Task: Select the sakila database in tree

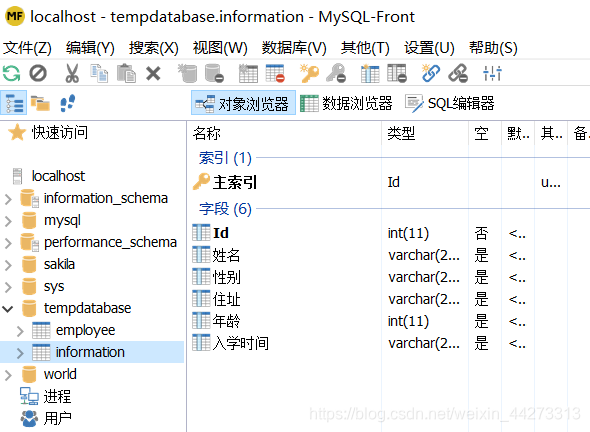Action: click(48, 264)
